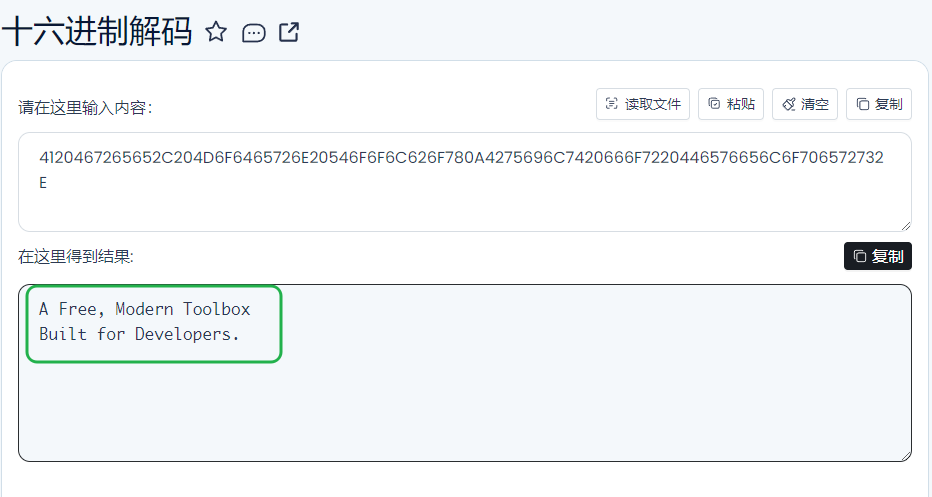Open the feedback comment bubble icon

pos(253,33)
